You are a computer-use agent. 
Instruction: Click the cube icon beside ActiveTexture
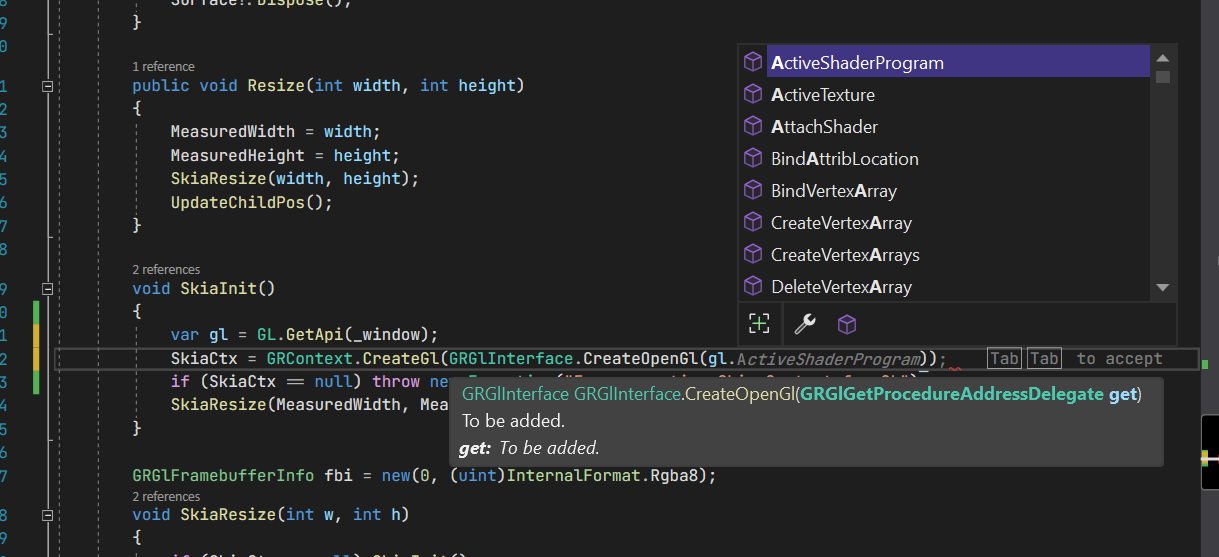[753, 94]
